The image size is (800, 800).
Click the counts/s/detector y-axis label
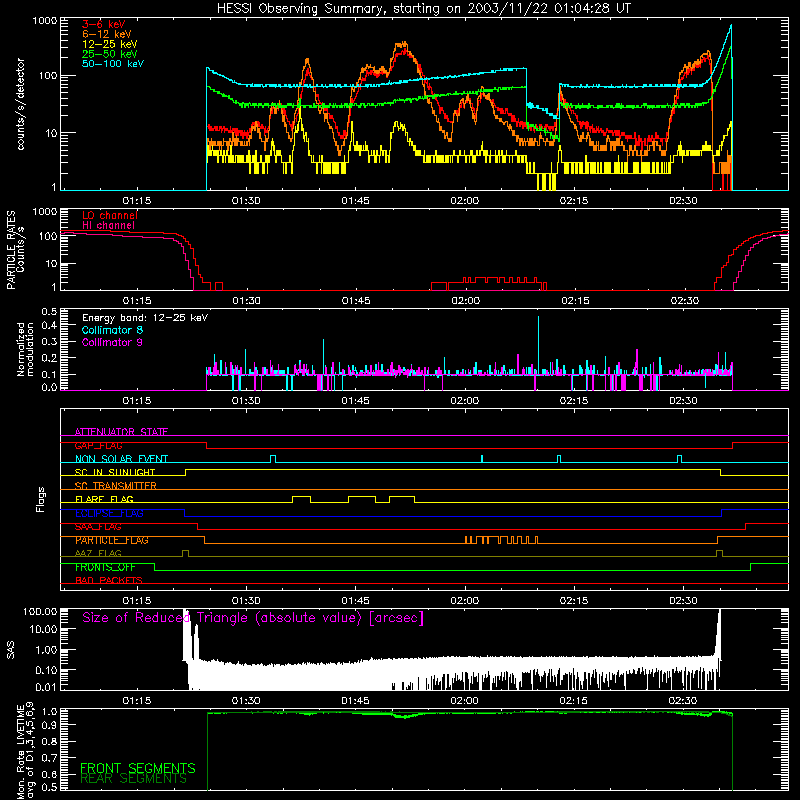tap(20, 104)
